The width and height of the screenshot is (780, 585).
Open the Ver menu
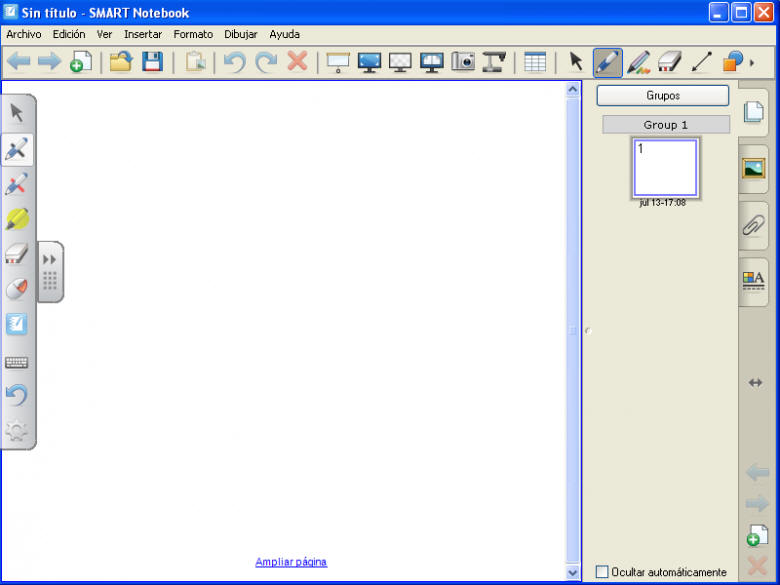tap(104, 34)
